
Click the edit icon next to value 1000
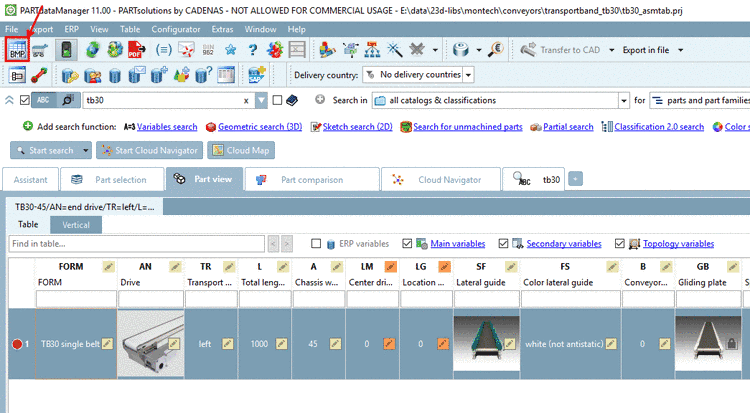(282, 344)
